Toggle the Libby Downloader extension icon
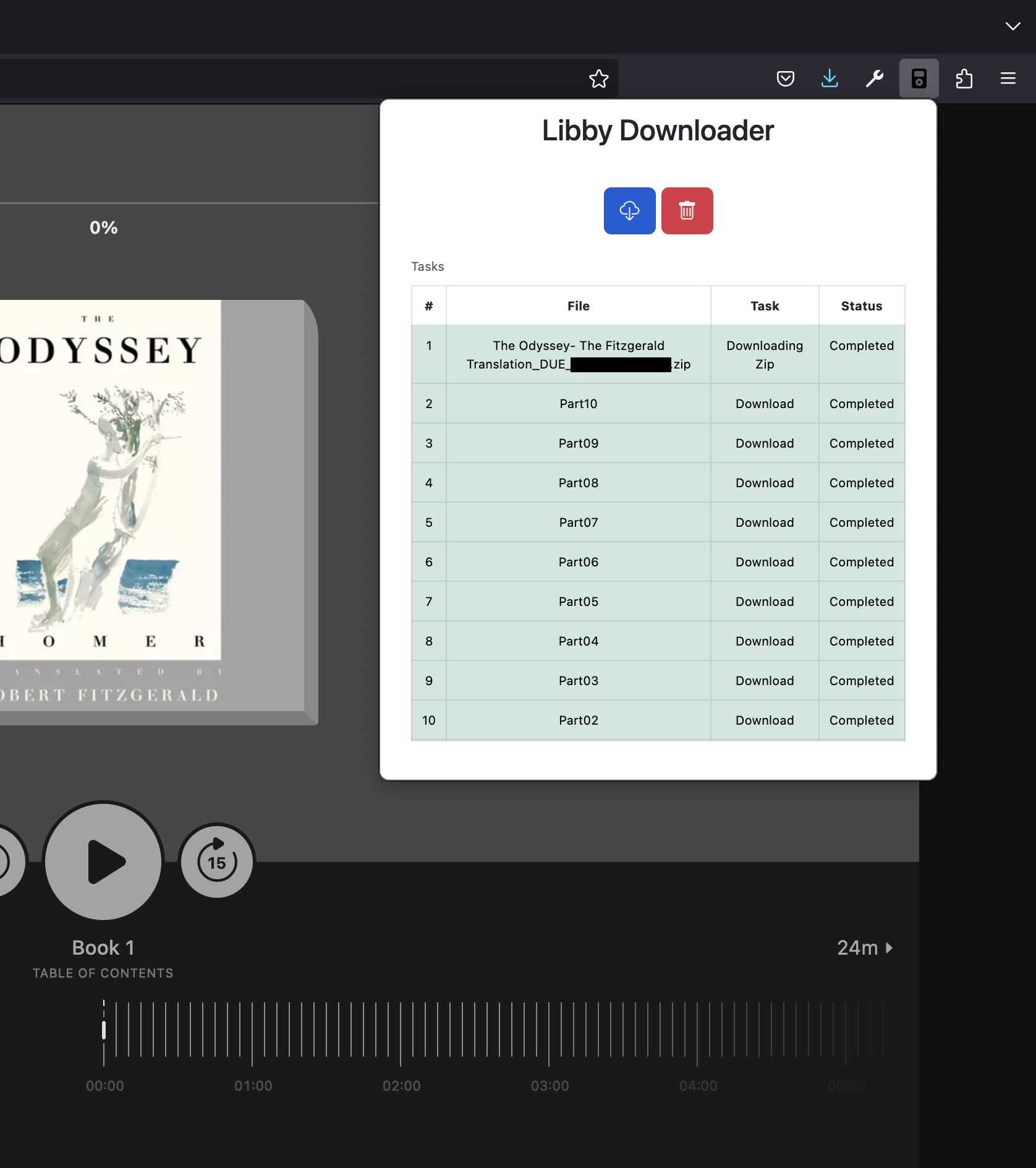The width and height of the screenshot is (1036, 1168). [919, 79]
